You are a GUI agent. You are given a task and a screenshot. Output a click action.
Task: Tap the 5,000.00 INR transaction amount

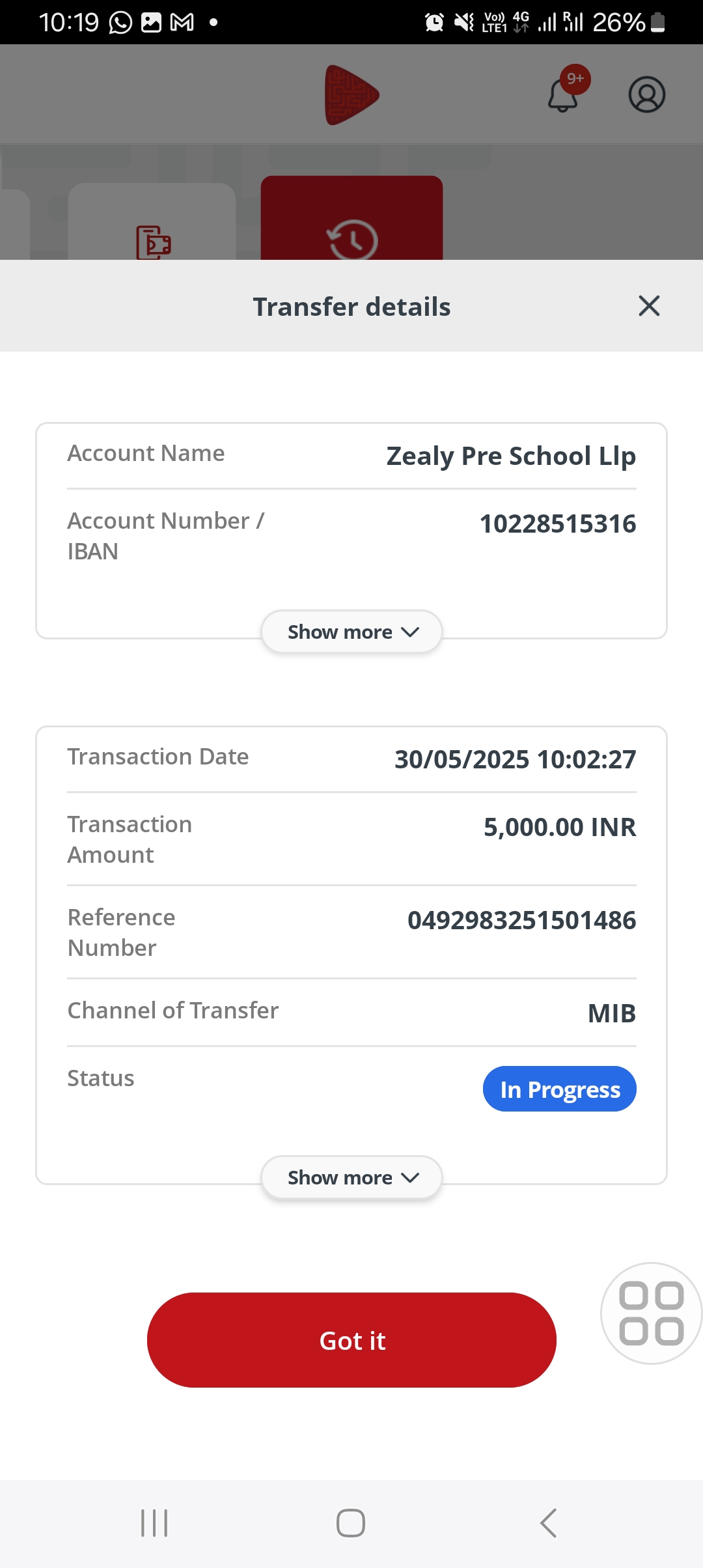[559, 827]
